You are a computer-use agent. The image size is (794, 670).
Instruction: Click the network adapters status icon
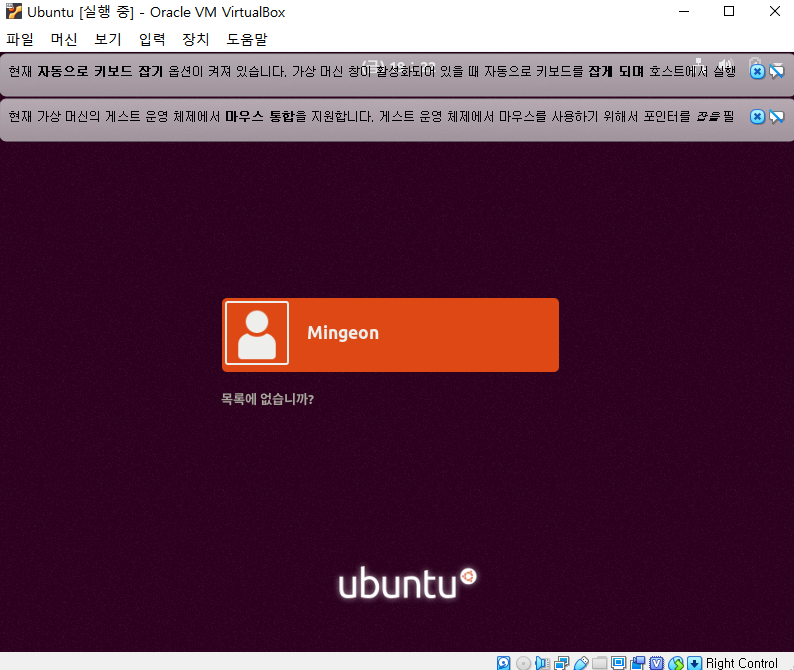[562, 662]
